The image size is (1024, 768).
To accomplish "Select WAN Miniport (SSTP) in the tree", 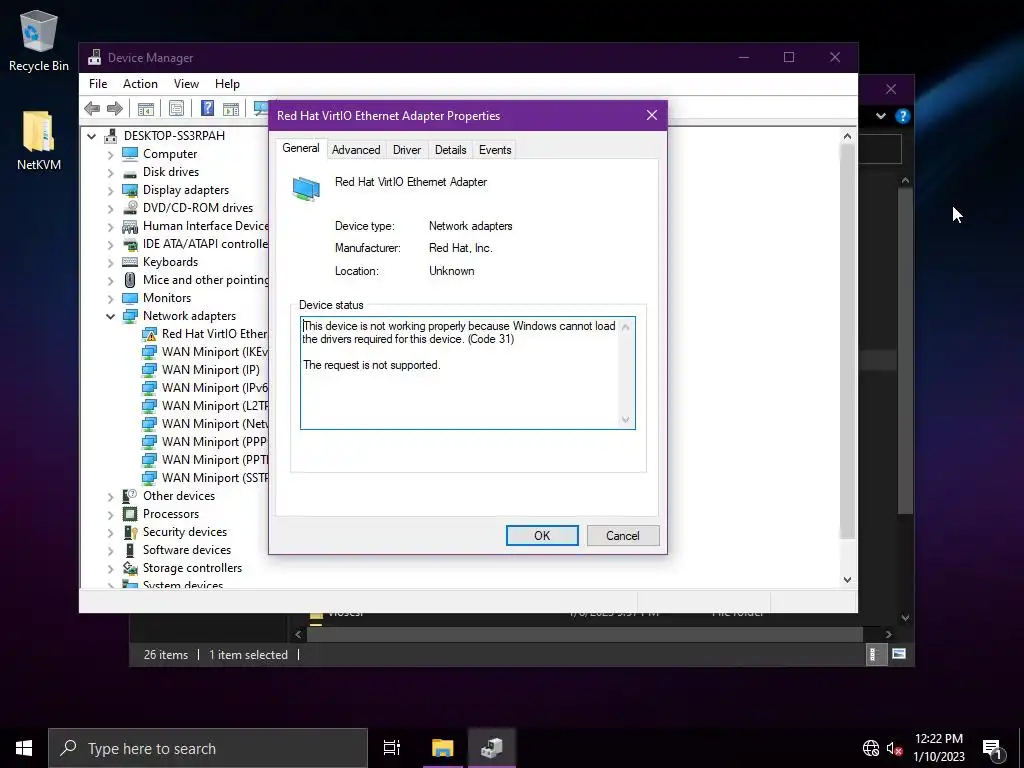I will 215,478.
